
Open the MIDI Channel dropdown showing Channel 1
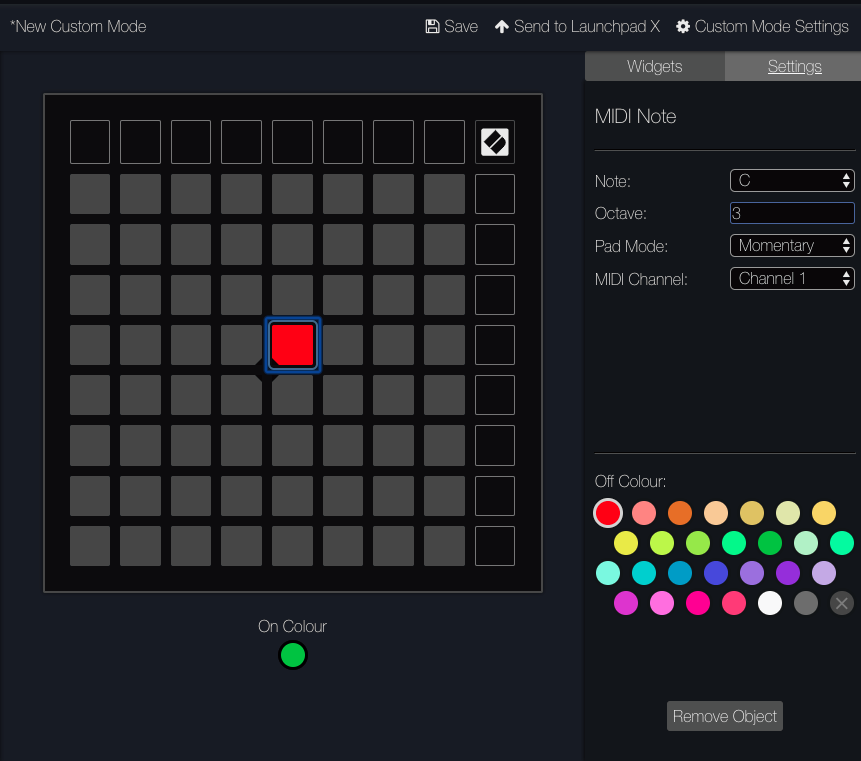[792, 278]
